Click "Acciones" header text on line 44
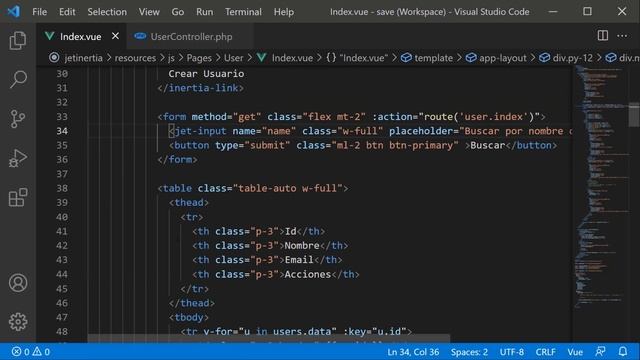The image size is (640, 360). click(308, 274)
